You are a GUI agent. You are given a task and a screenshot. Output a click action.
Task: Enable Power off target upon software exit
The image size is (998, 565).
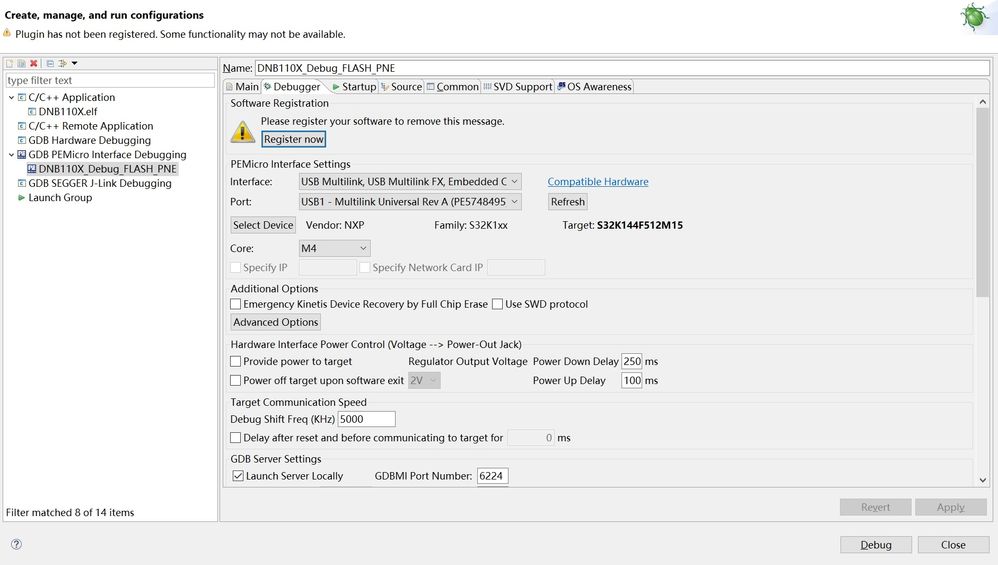(235, 380)
